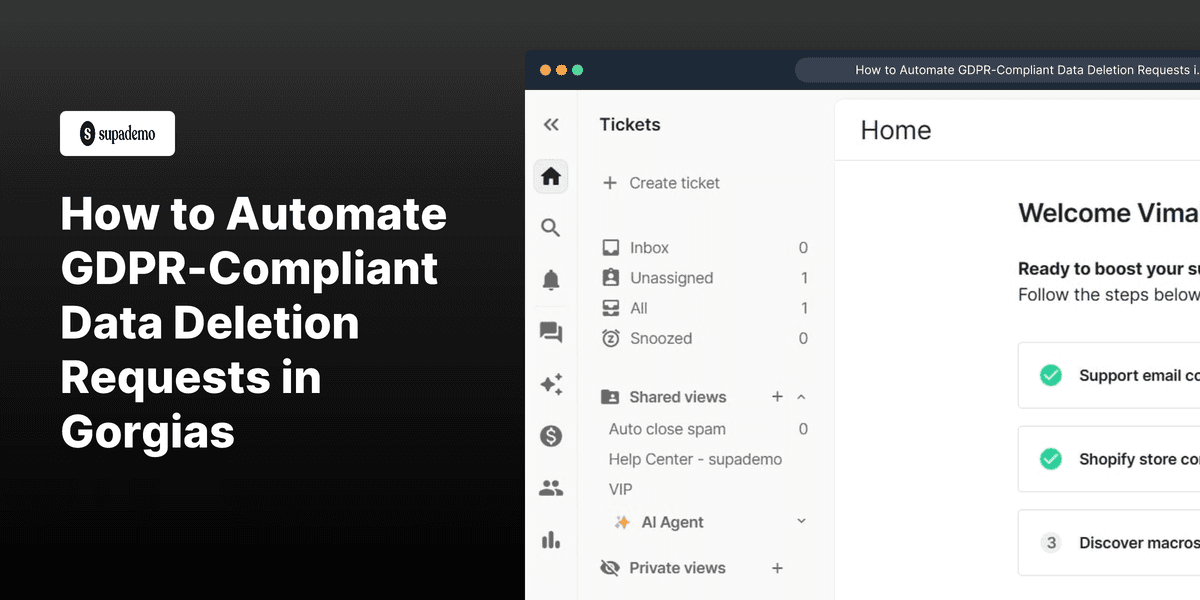The image size is (1200, 600).
Task: Open the VIP shared view
Action: tap(621, 489)
